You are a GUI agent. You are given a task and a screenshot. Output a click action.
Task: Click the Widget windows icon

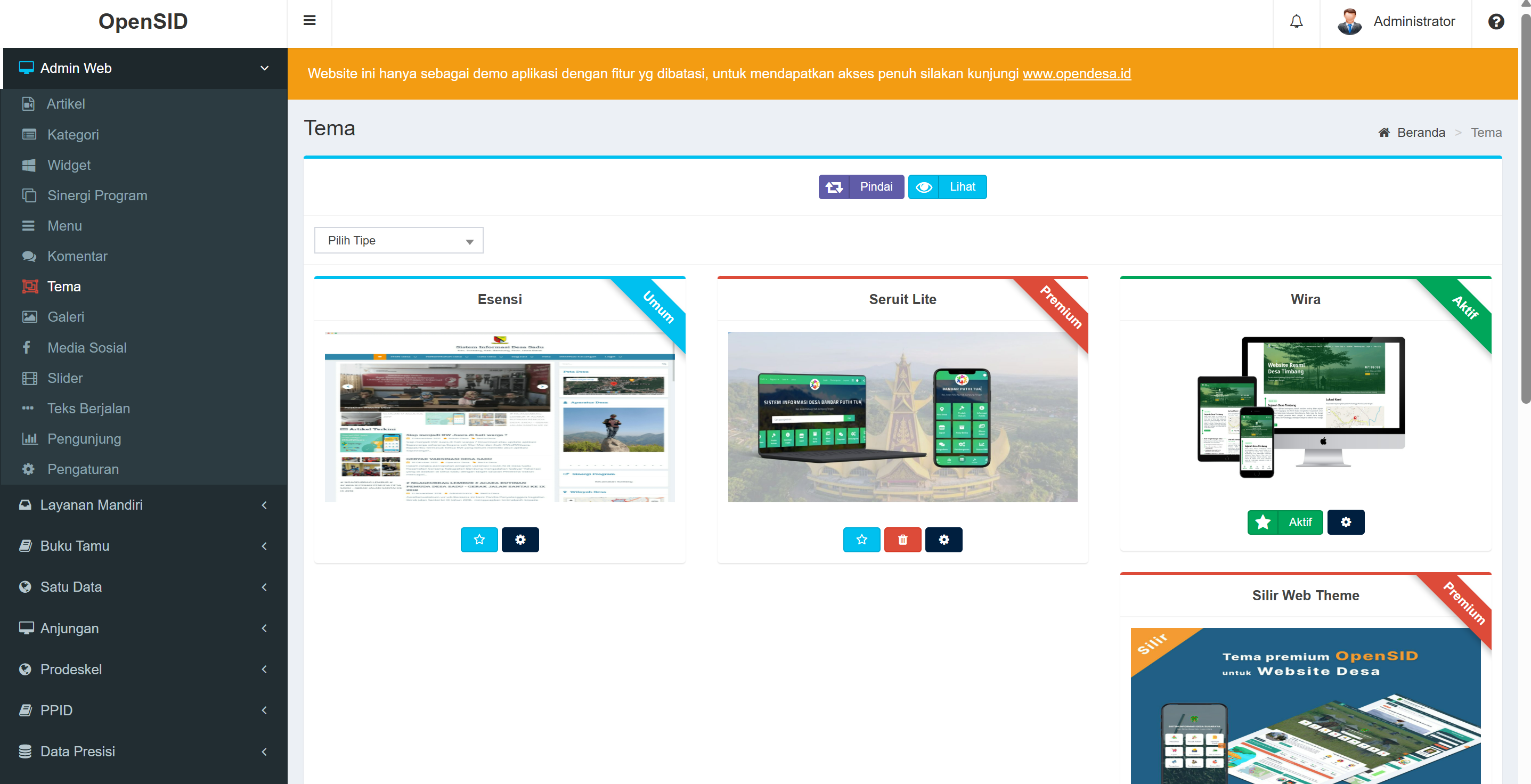click(29, 165)
